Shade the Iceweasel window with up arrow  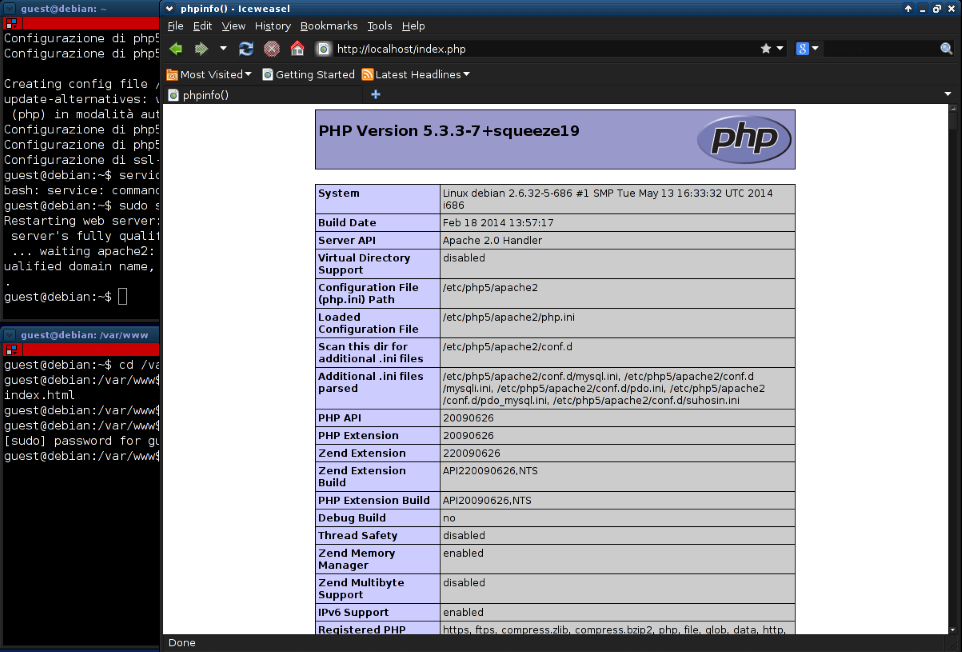click(x=908, y=9)
